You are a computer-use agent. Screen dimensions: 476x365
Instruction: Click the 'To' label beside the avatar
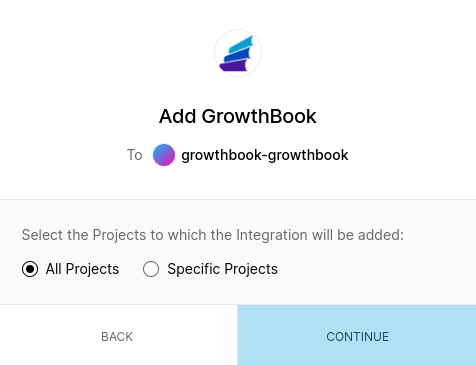[135, 155]
